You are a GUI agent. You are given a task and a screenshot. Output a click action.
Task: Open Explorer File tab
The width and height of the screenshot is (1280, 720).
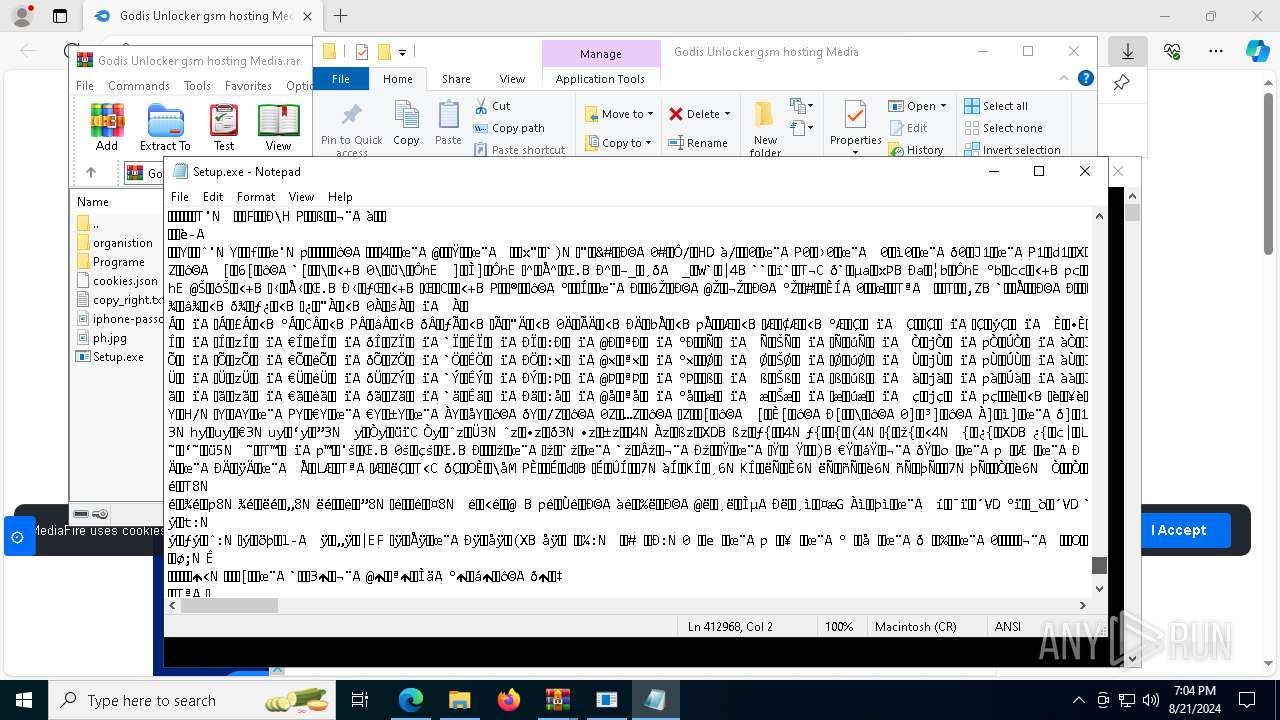pyautogui.click(x=341, y=79)
